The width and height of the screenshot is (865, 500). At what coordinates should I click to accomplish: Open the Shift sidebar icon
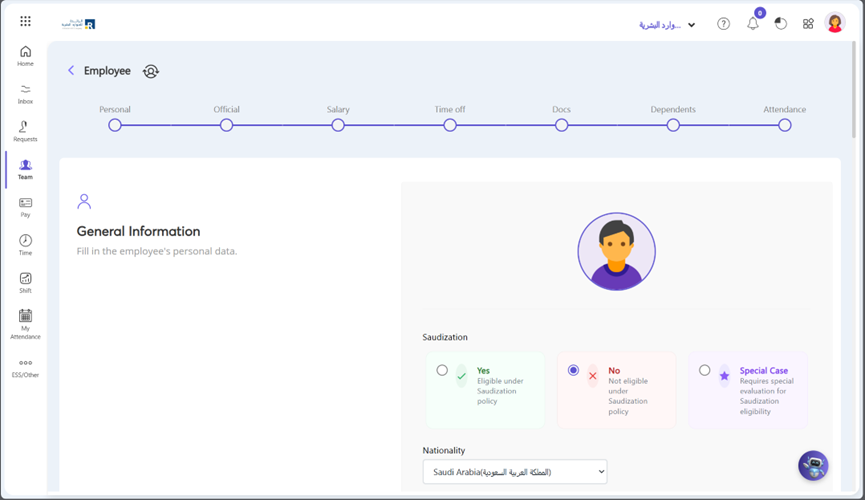pos(25,282)
